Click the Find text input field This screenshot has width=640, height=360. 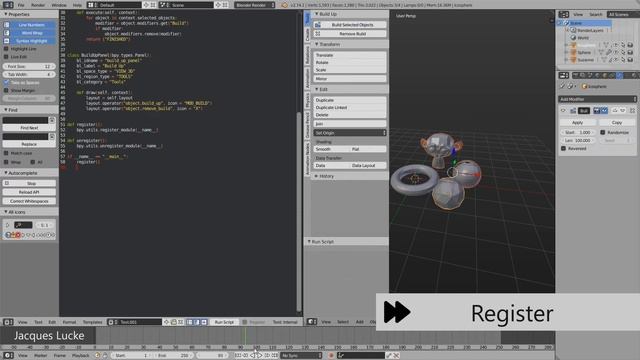point(25,120)
